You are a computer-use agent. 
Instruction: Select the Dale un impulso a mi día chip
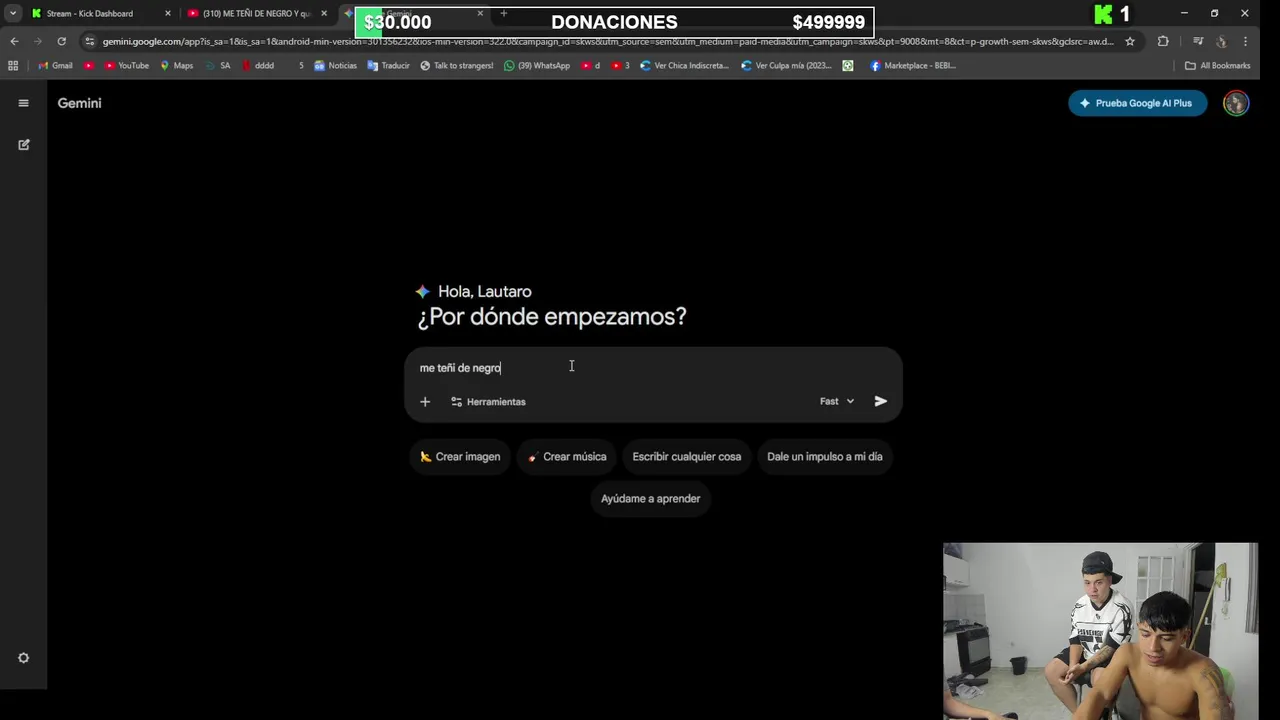pyautogui.click(x=825, y=456)
